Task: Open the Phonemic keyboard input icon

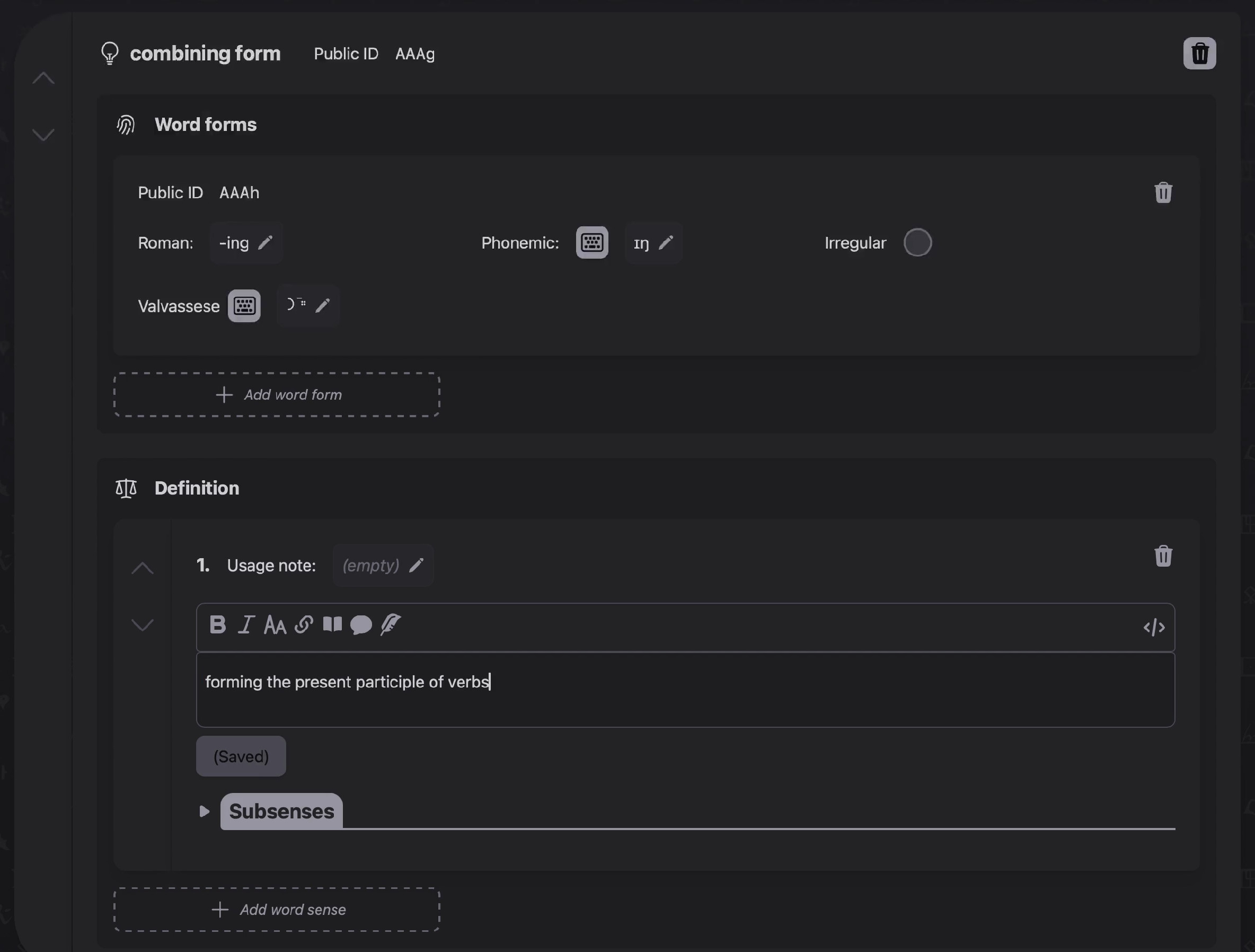Action: [x=593, y=242]
